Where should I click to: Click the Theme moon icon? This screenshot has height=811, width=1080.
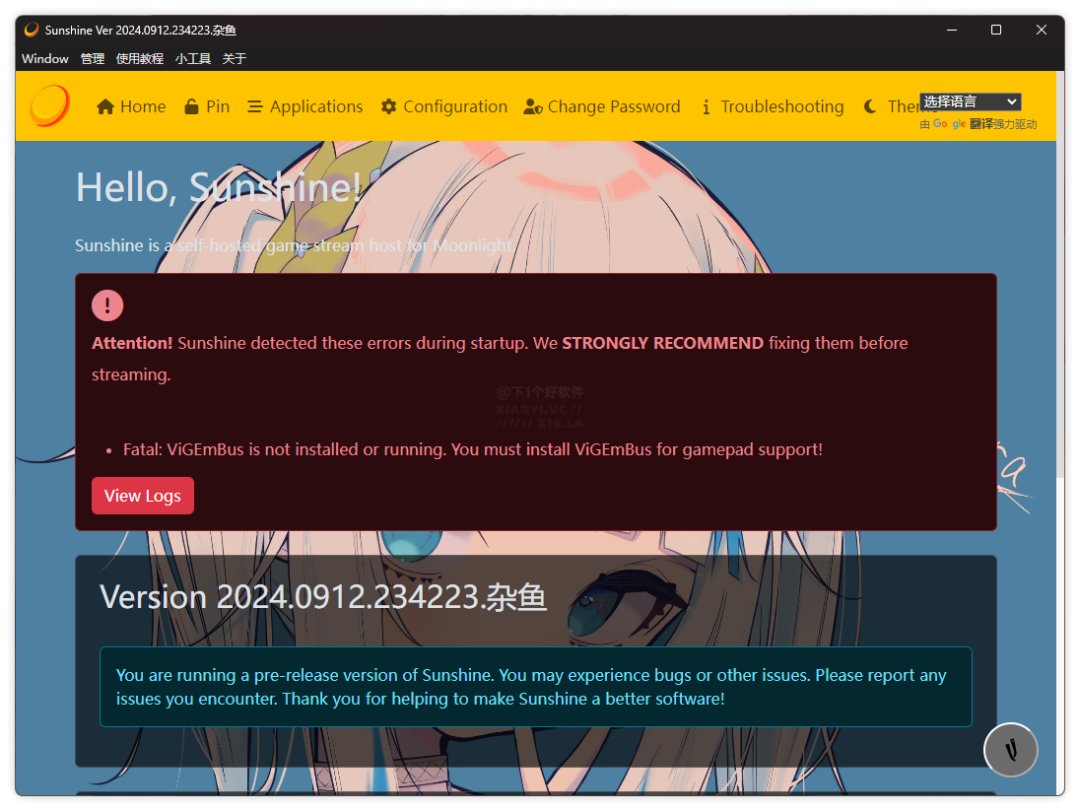click(x=871, y=107)
